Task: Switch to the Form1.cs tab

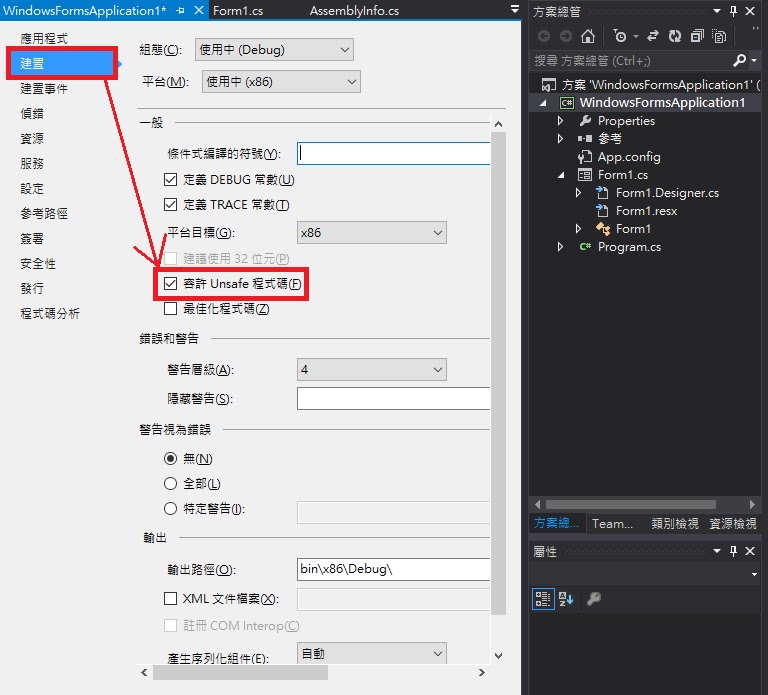Action: click(238, 11)
